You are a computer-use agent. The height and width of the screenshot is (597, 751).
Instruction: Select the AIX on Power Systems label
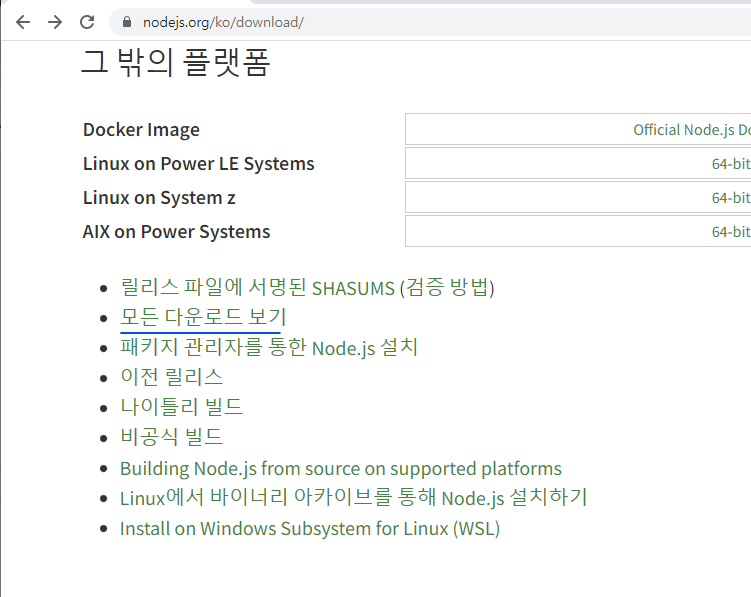point(176,232)
